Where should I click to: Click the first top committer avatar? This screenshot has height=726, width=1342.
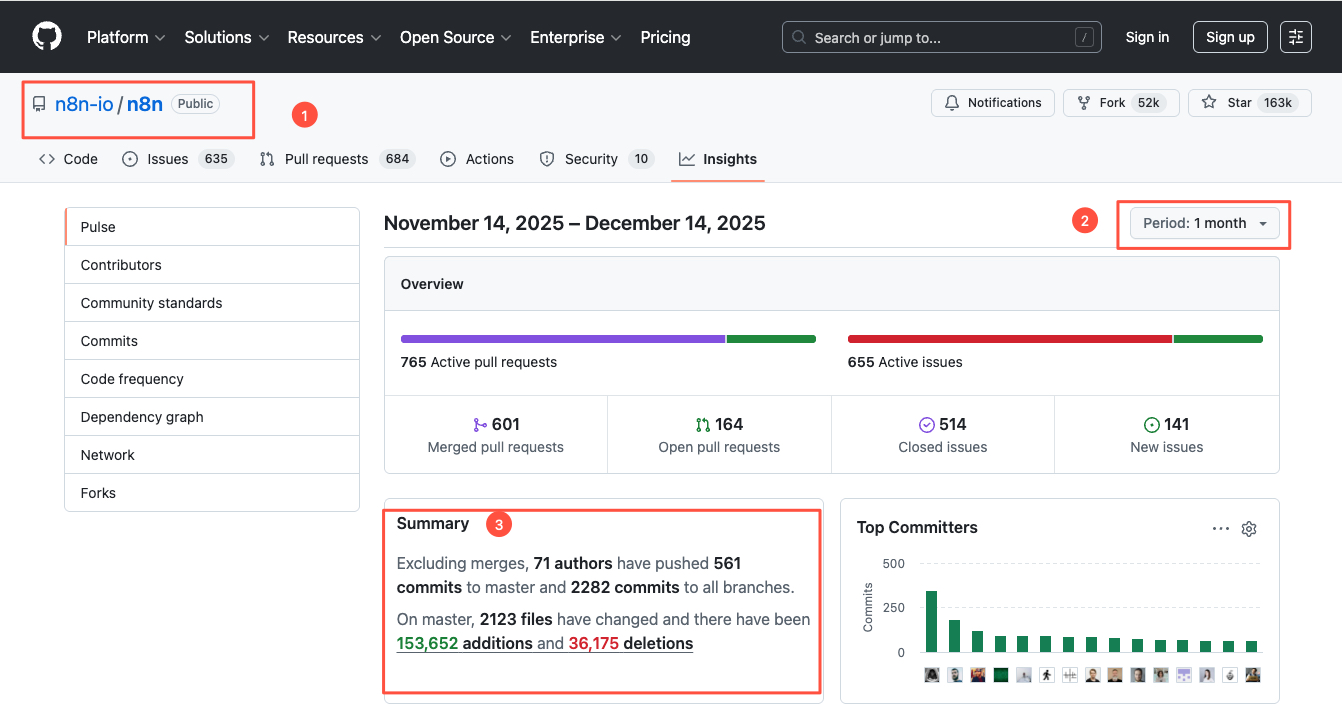pyautogui.click(x=932, y=675)
